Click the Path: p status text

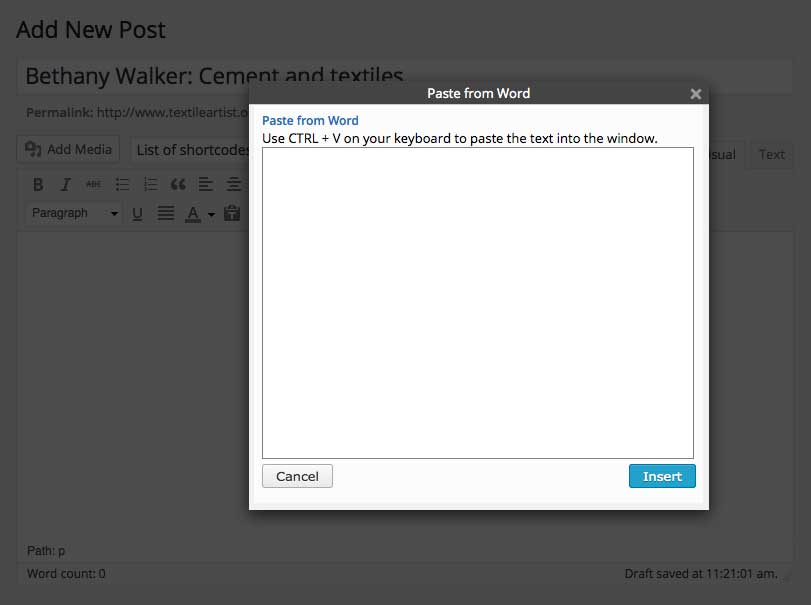(x=46, y=551)
